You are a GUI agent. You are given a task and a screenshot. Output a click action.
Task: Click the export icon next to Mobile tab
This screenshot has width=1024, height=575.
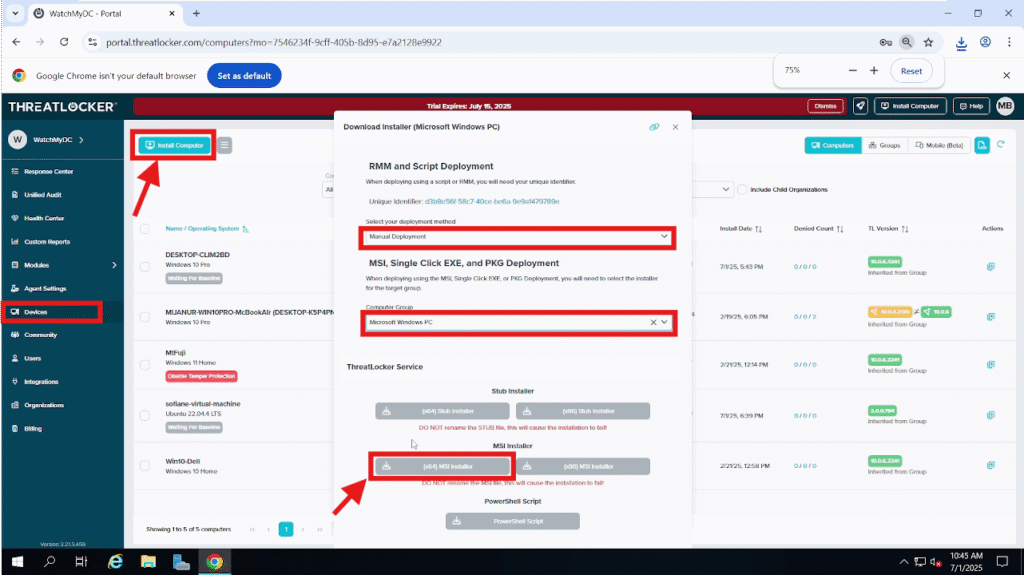tap(982, 145)
